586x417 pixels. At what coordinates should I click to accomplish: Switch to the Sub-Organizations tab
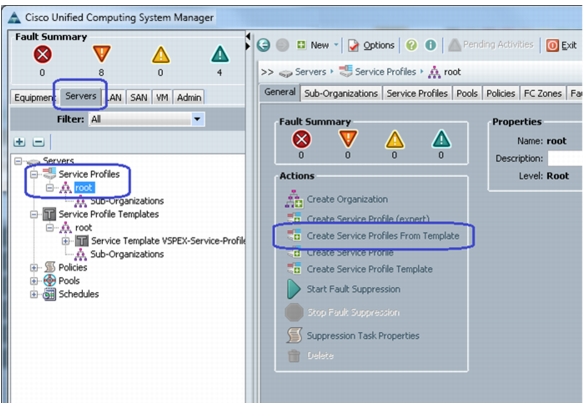point(341,93)
